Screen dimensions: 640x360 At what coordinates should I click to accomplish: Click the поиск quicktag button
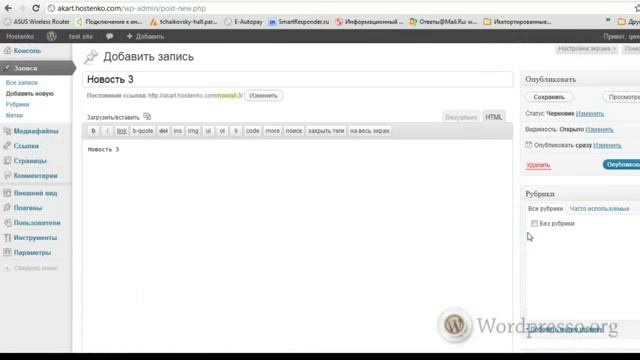pyautogui.click(x=293, y=131)
